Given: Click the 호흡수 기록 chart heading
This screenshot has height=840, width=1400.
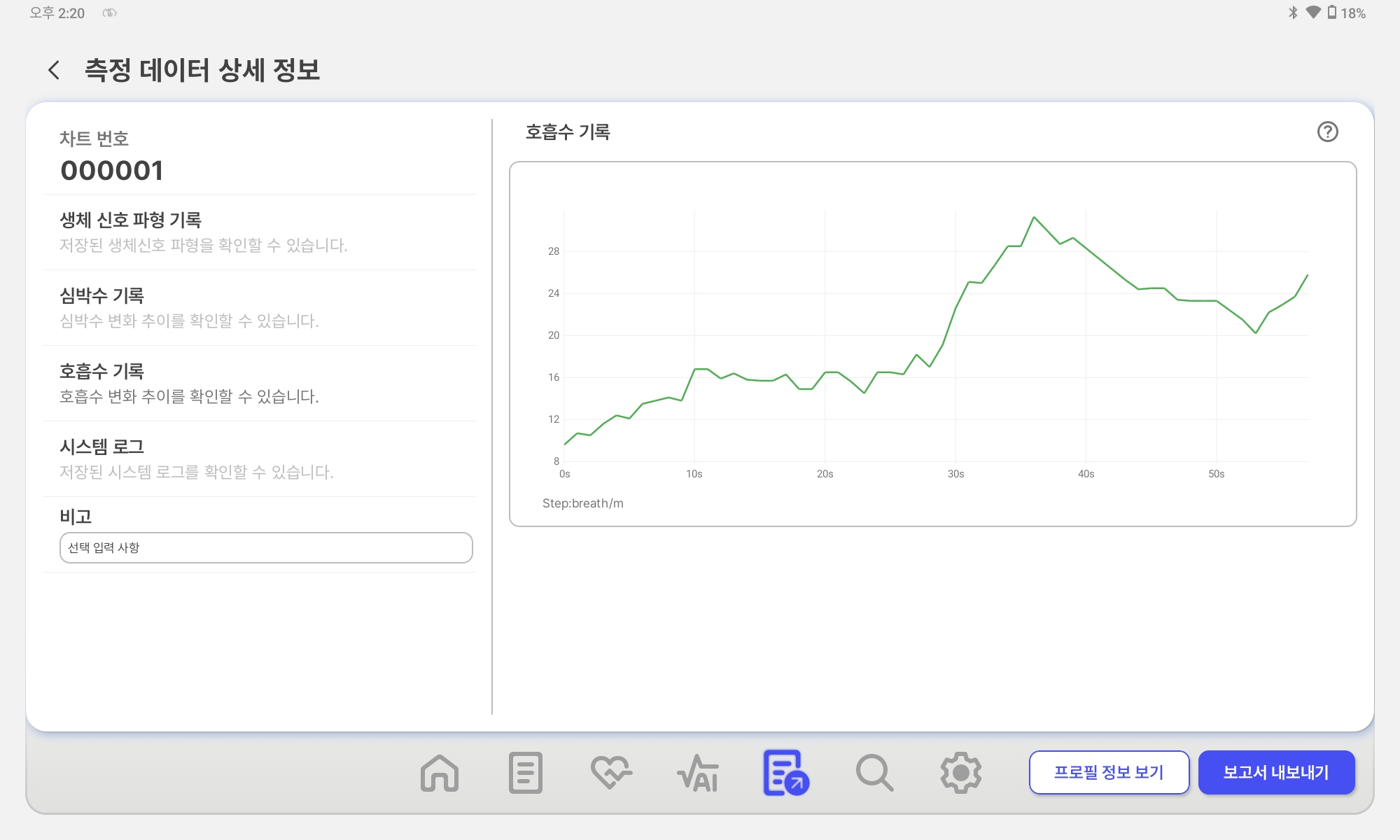Looking at the screenshot, I should 568,132.
